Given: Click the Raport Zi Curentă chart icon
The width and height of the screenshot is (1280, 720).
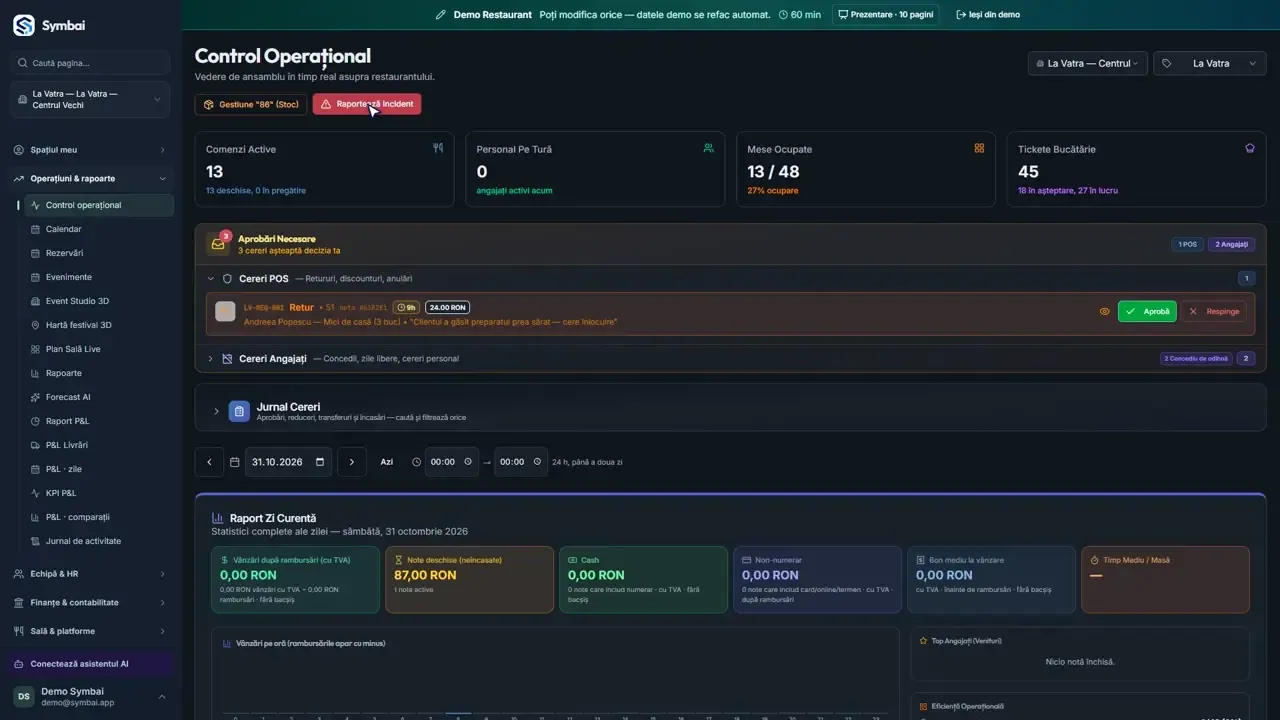Looking at the screenshot, I should point(218,518).
